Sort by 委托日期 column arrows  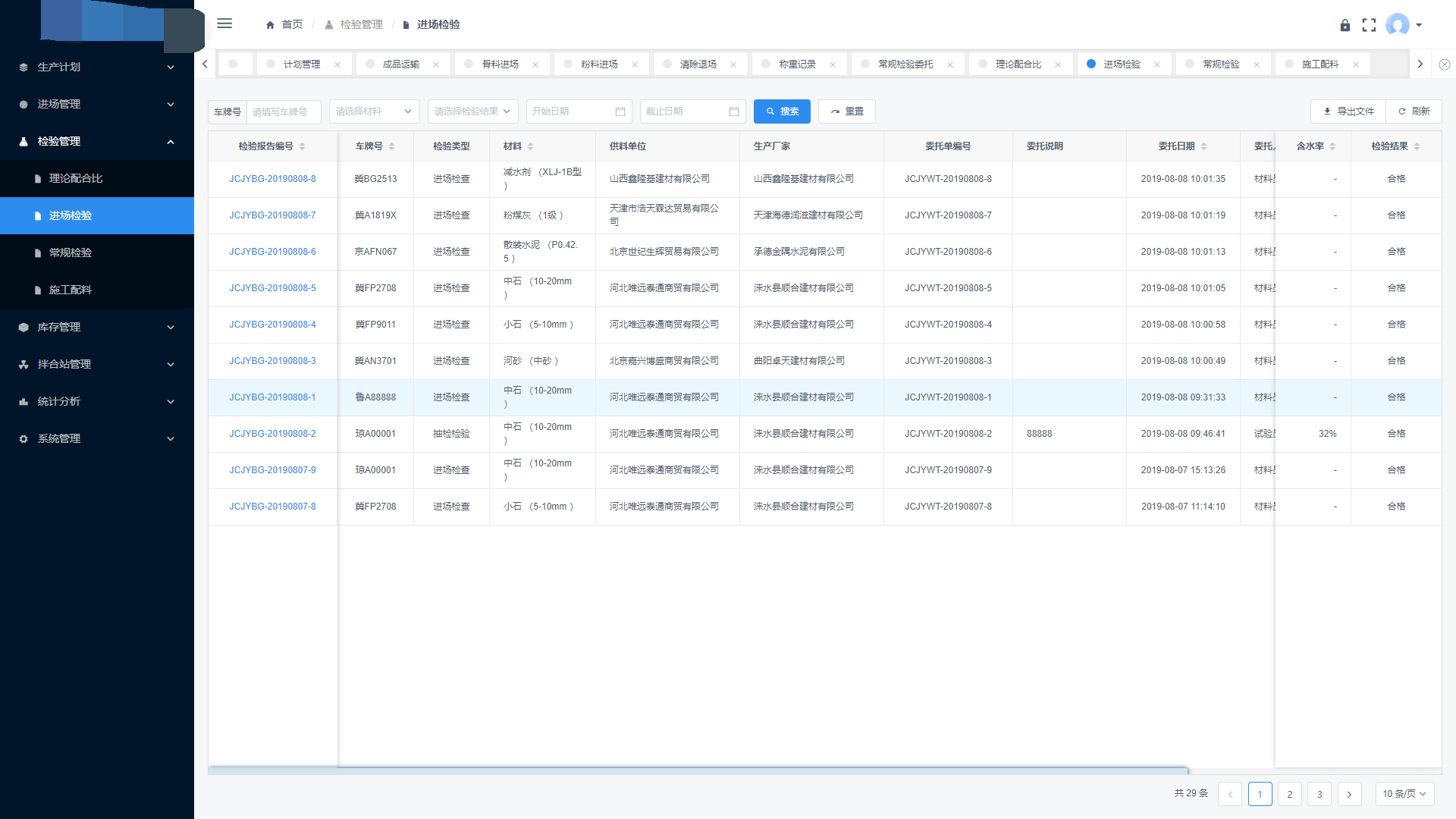[x=1203, y=146]
